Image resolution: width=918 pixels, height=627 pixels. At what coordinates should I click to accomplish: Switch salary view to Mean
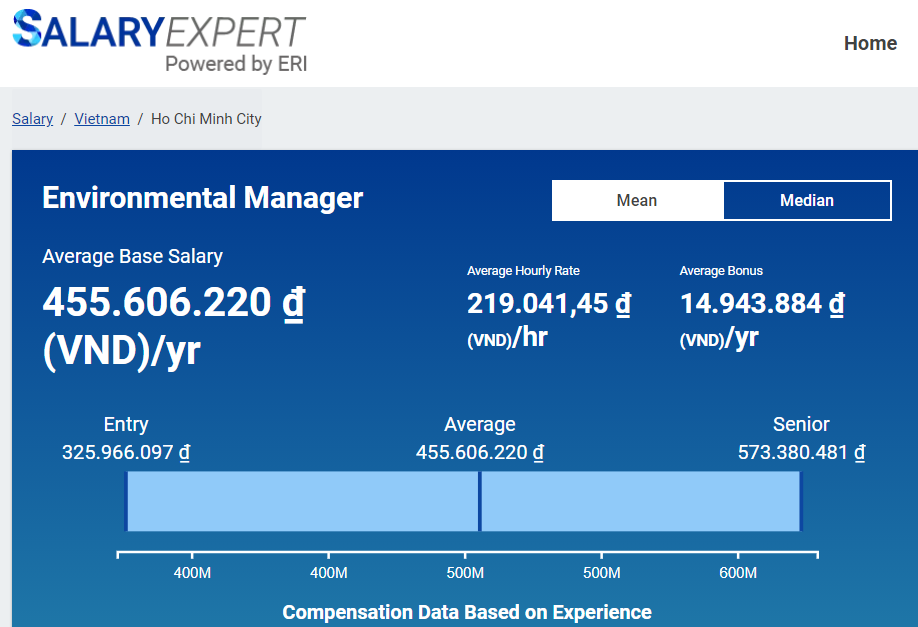coord(637,200)
